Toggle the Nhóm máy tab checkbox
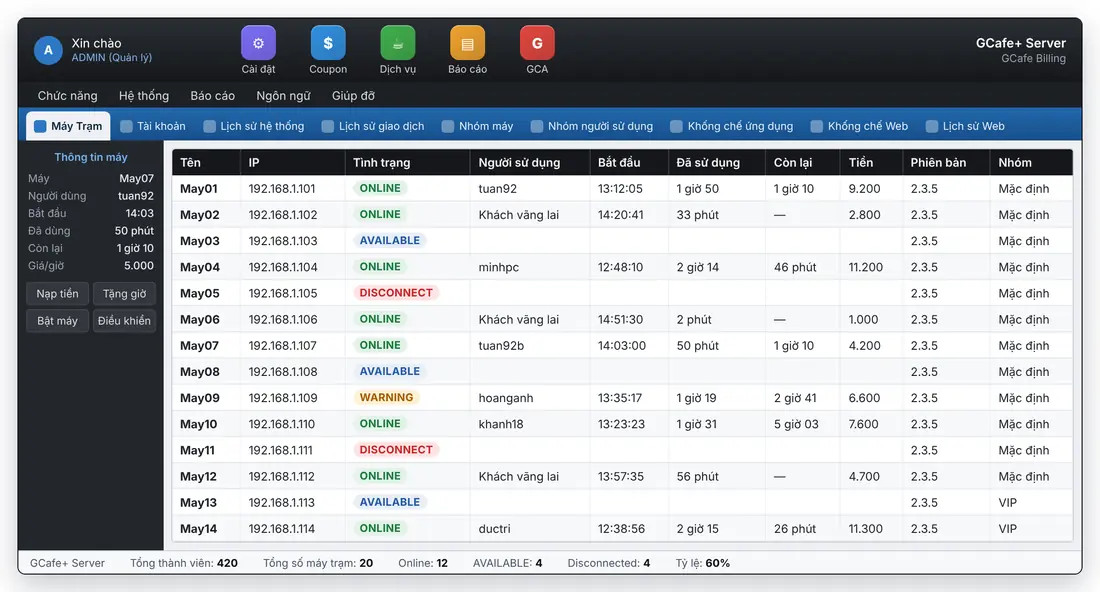Screen dimensions: 1100x592 click(x=448, y=126)
